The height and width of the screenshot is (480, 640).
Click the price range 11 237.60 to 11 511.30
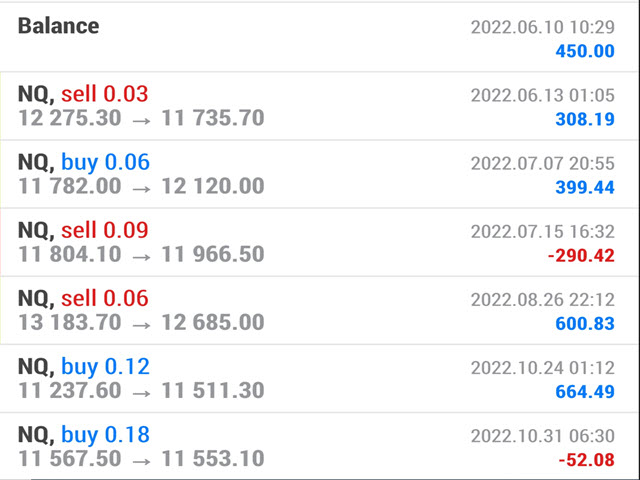coord(141,391)
